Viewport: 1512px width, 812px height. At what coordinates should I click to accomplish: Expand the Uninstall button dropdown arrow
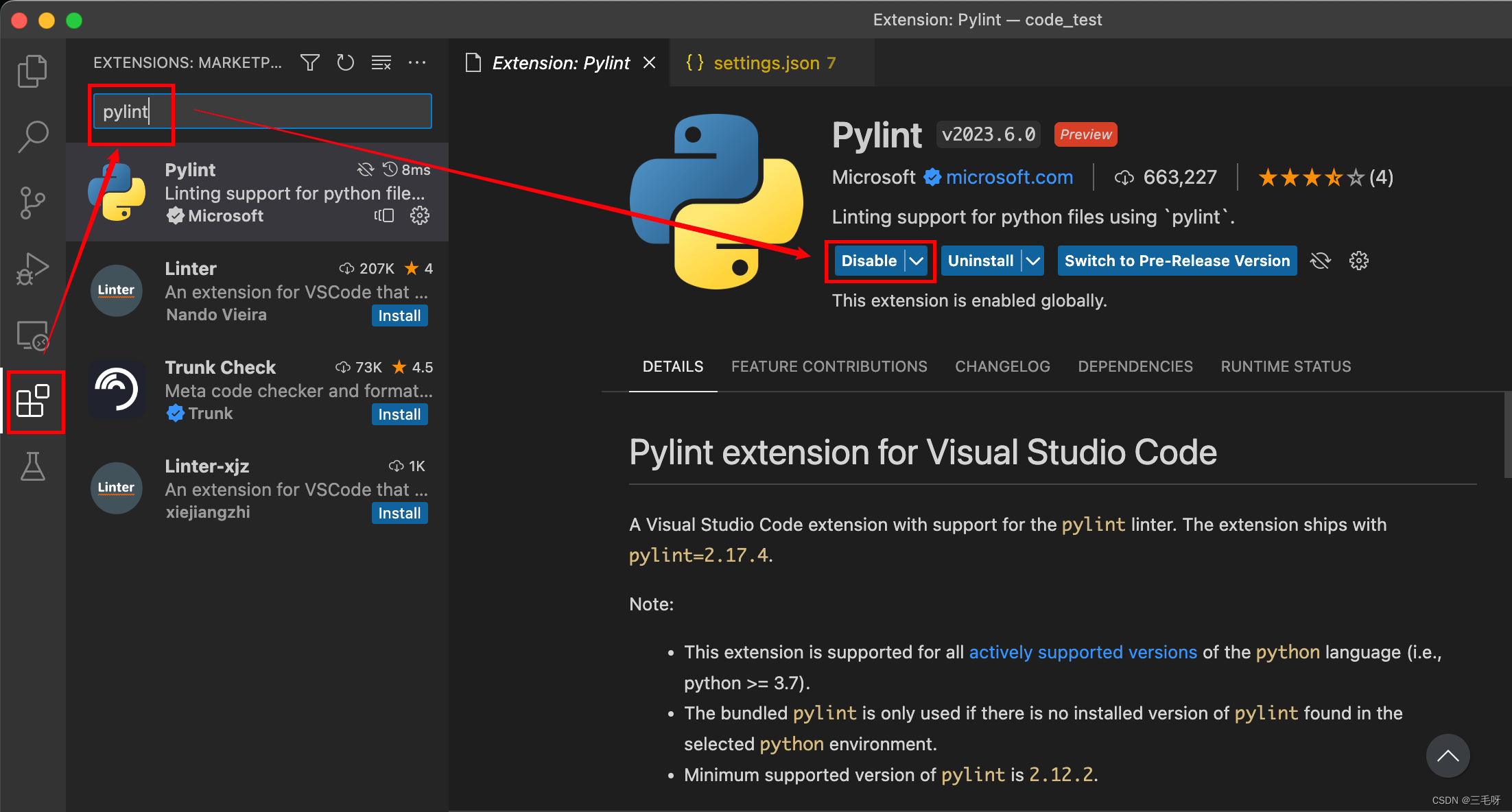click(1033, 261)
